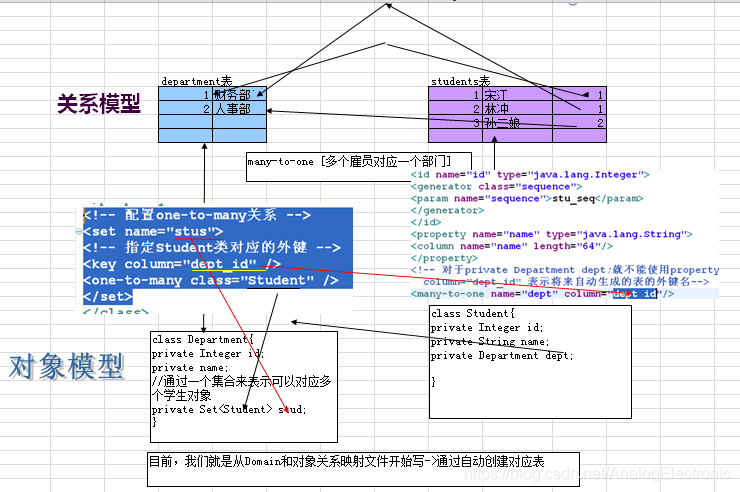Click "private Integer id;" in the Department box
740x492 pixels.
click(x=208, y=353)
